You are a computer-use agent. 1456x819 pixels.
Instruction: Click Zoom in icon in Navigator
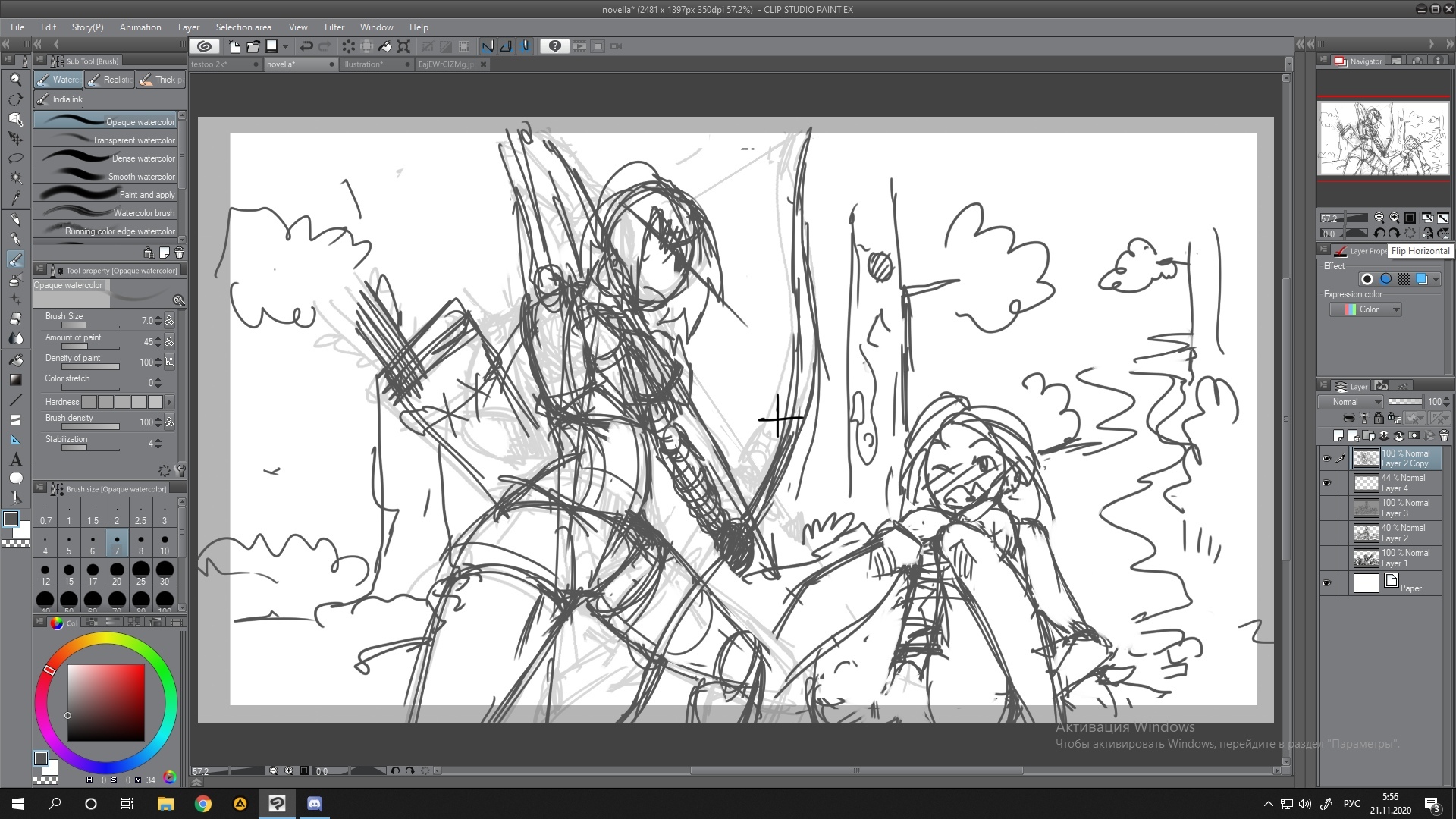tap(1394, 218)
